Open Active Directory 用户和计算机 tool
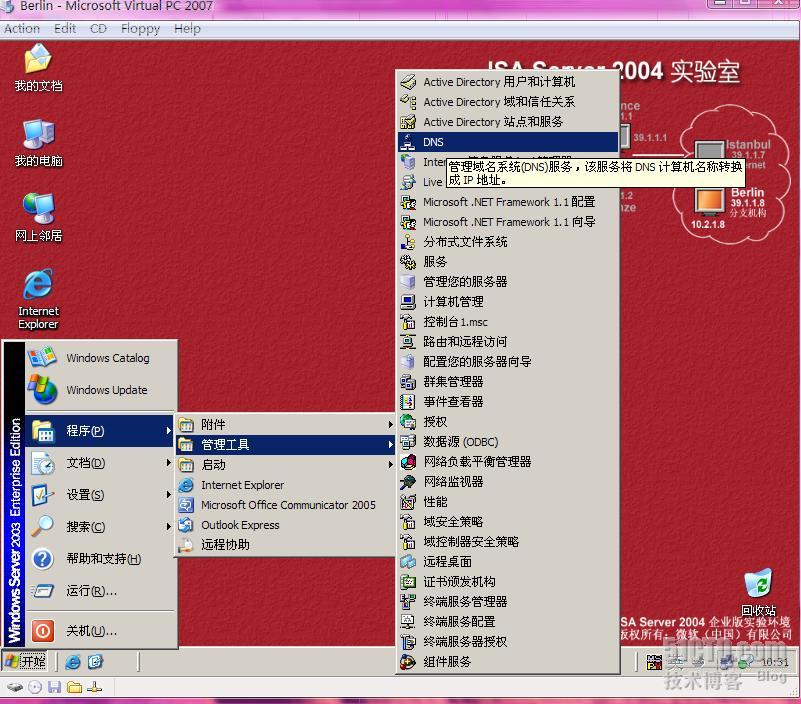 coord(508,82)
